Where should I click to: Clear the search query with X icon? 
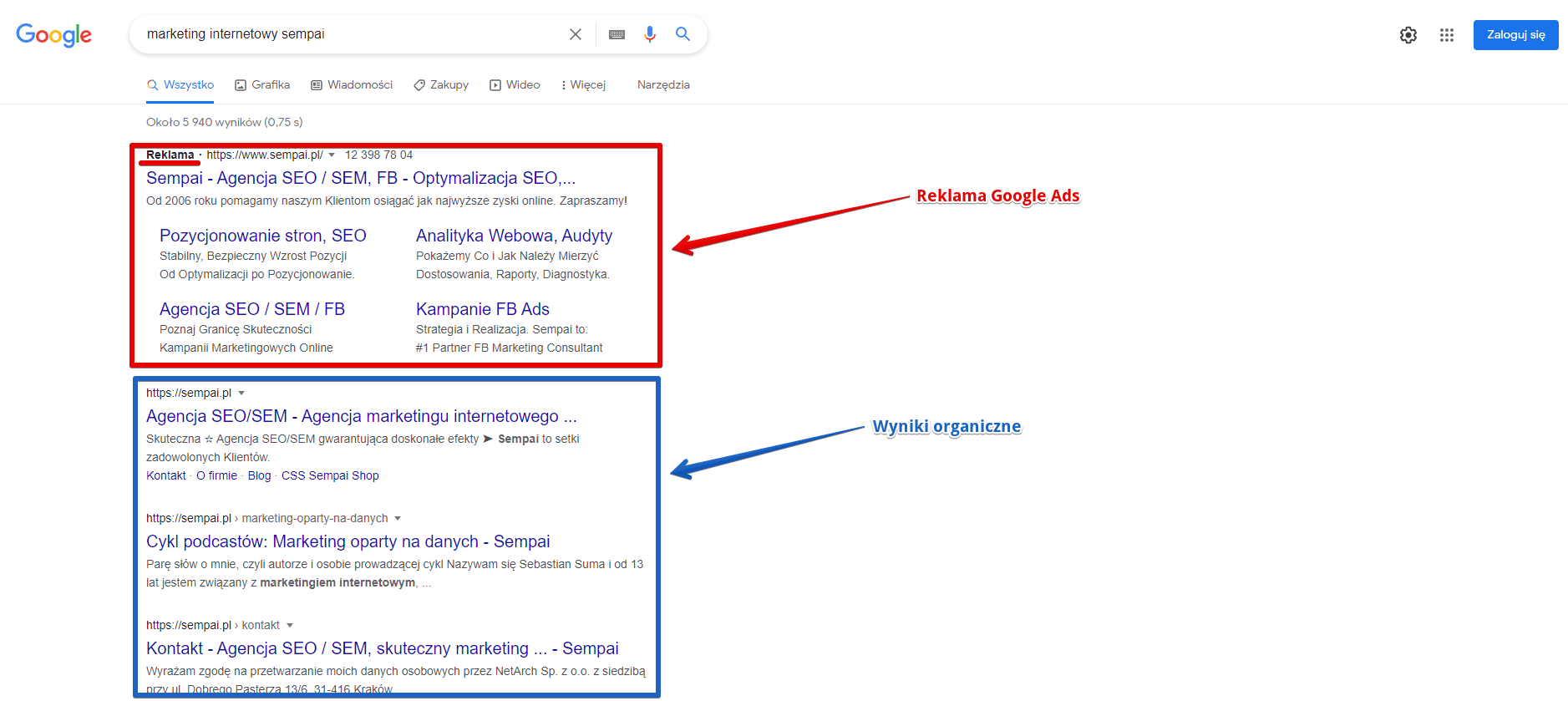[576, 34]
